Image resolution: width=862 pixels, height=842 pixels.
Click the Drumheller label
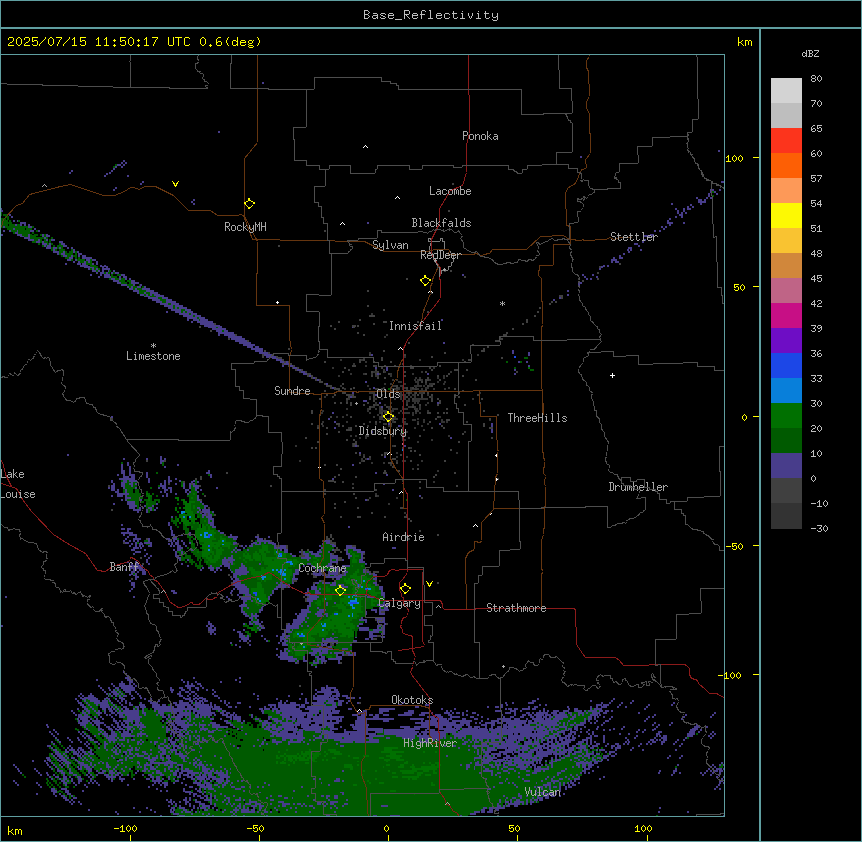tap(638, 487)
